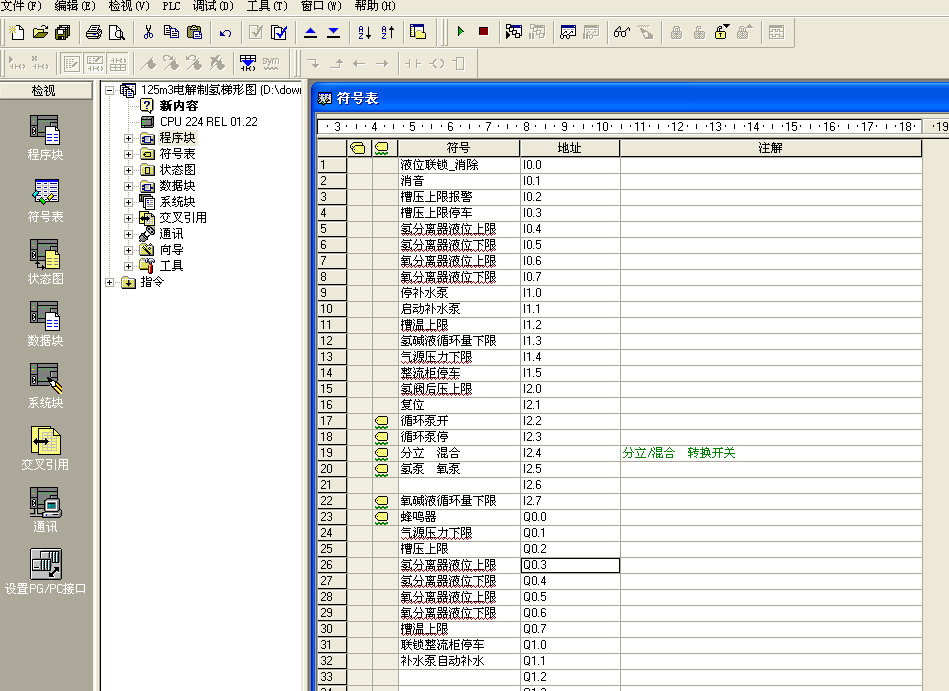Click the 地址 column header
This screenshot has width=949, height=691.
click(569, 148)
